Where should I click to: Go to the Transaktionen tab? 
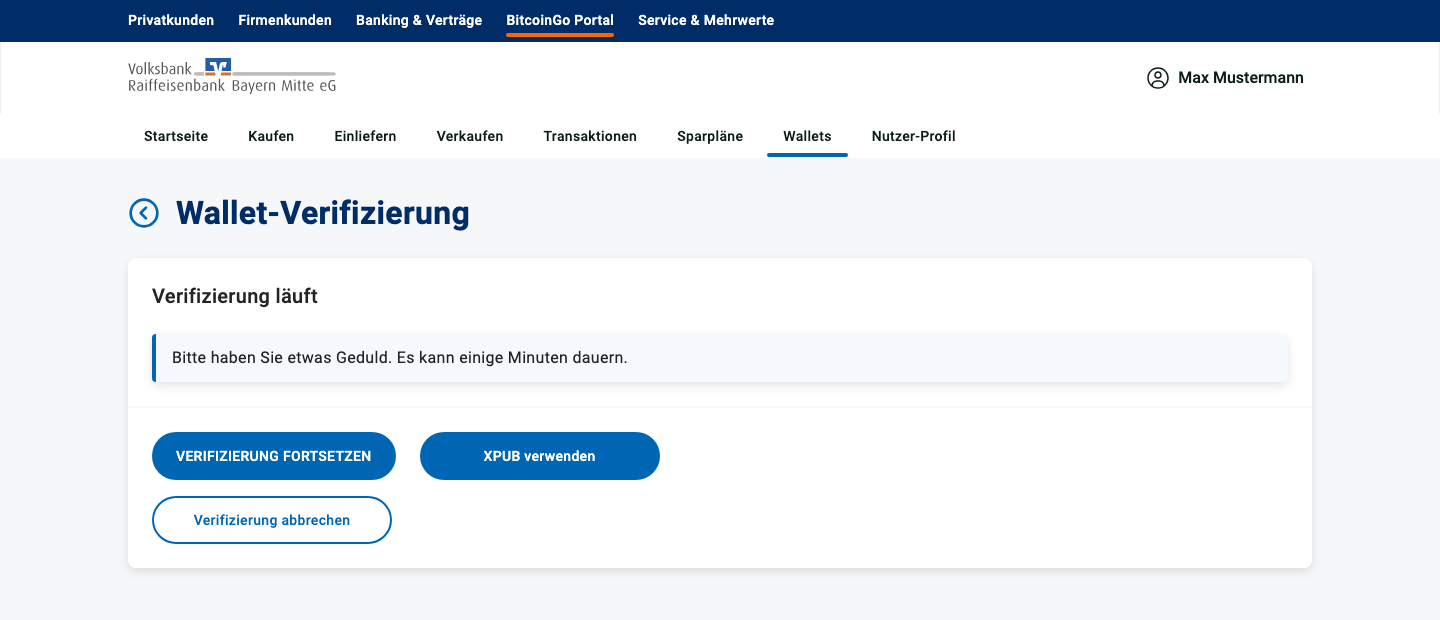pos(590,136)
